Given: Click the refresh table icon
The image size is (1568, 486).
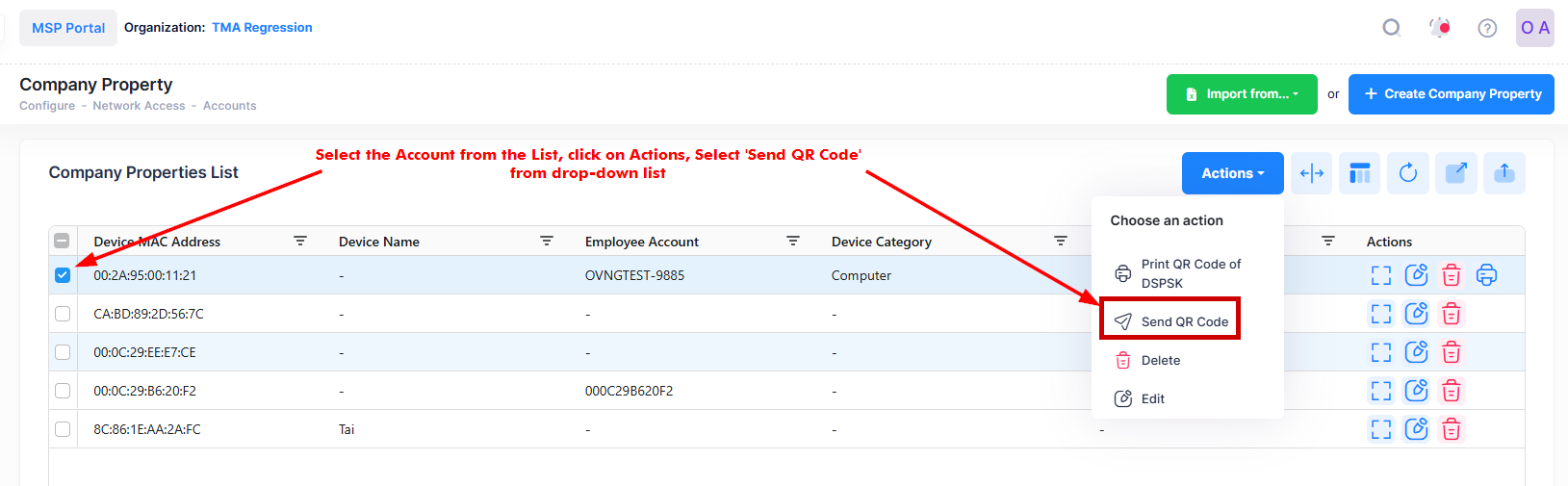Looking at the screenshot, I should pyautogui.click(x=1407, y=173).
